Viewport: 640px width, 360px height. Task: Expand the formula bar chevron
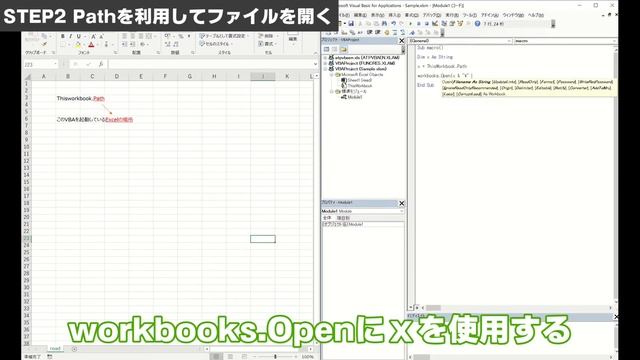[315, 64]
